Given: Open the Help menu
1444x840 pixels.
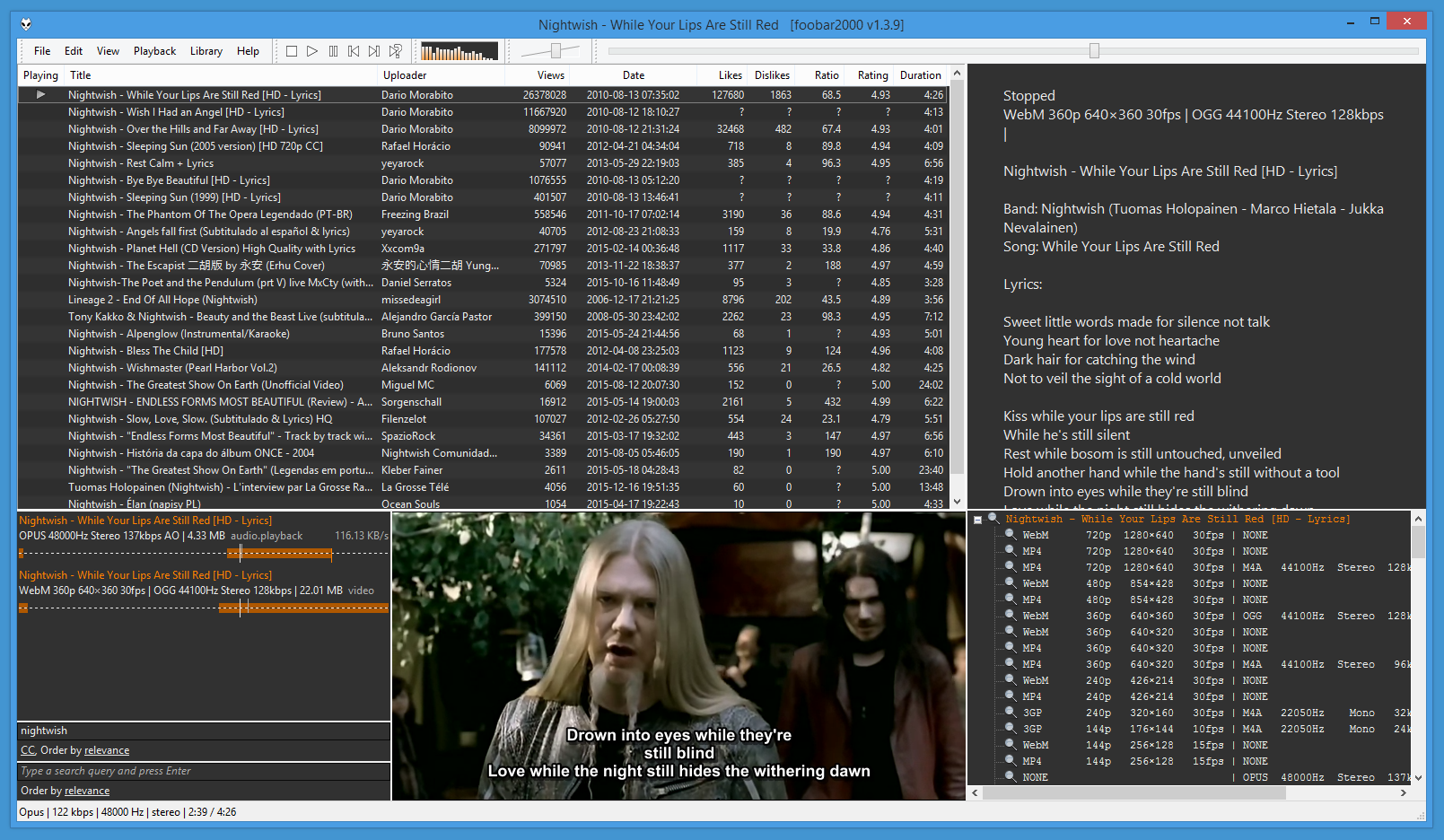Looking at the screenshot, I should click(x=248, y=51).
